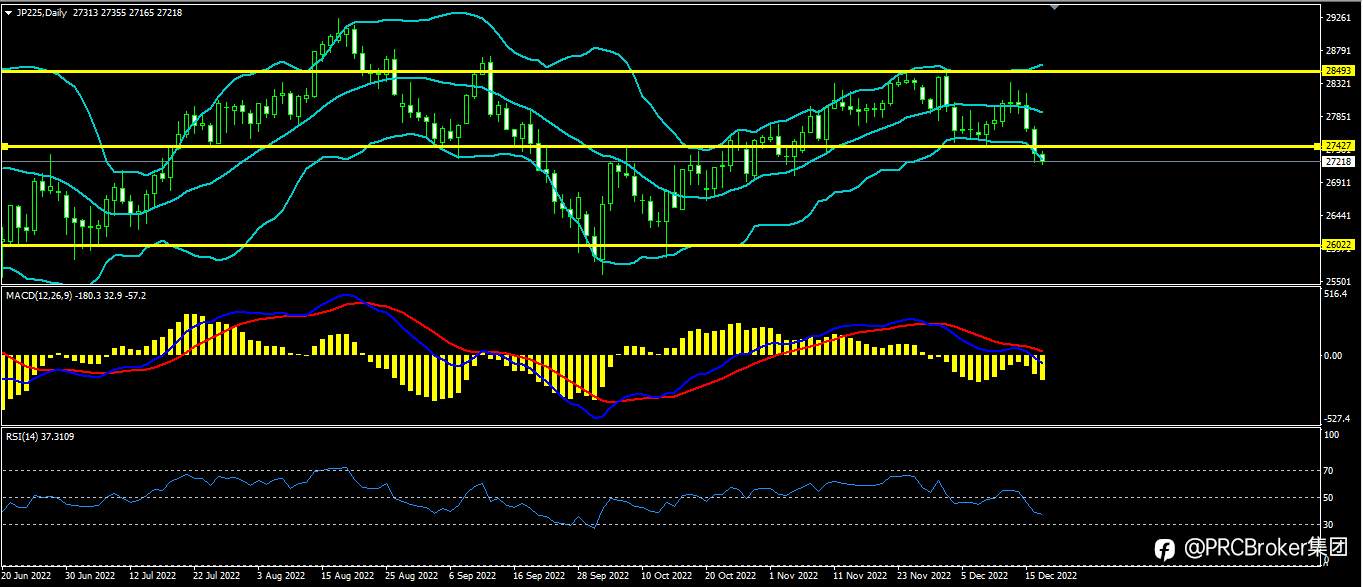Click the RSI 30 level label
This screenshot has height=587, width=1363.
1330,524
